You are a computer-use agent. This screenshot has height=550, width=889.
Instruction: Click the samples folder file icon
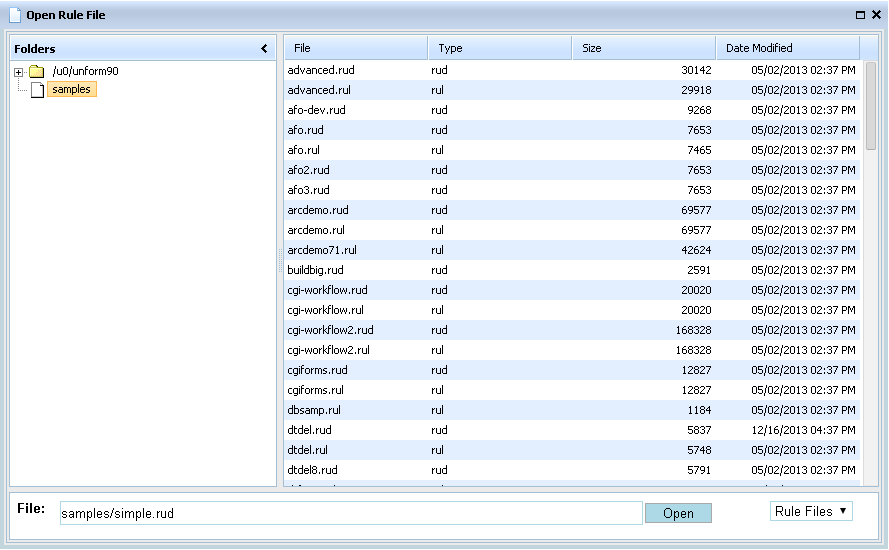(x=37, y=90)
